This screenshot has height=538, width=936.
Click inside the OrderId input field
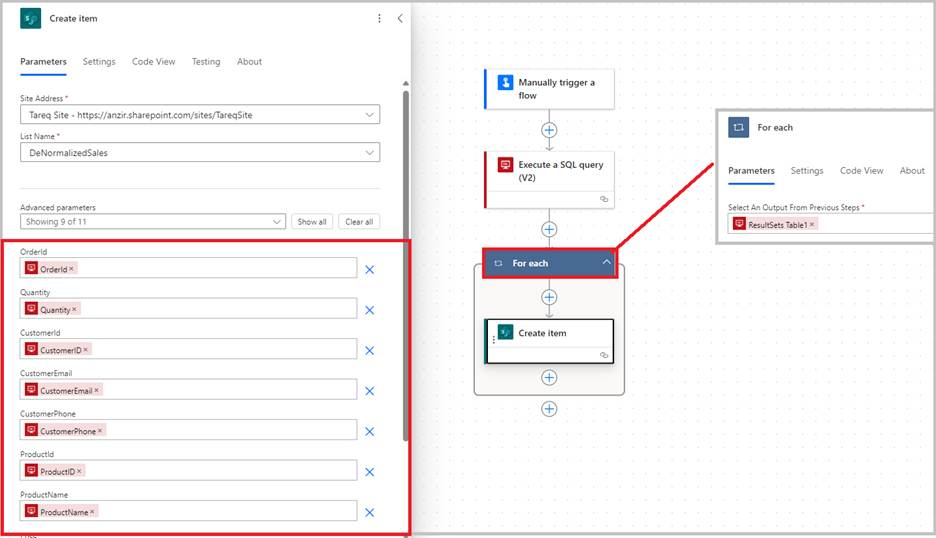(189, 268)
